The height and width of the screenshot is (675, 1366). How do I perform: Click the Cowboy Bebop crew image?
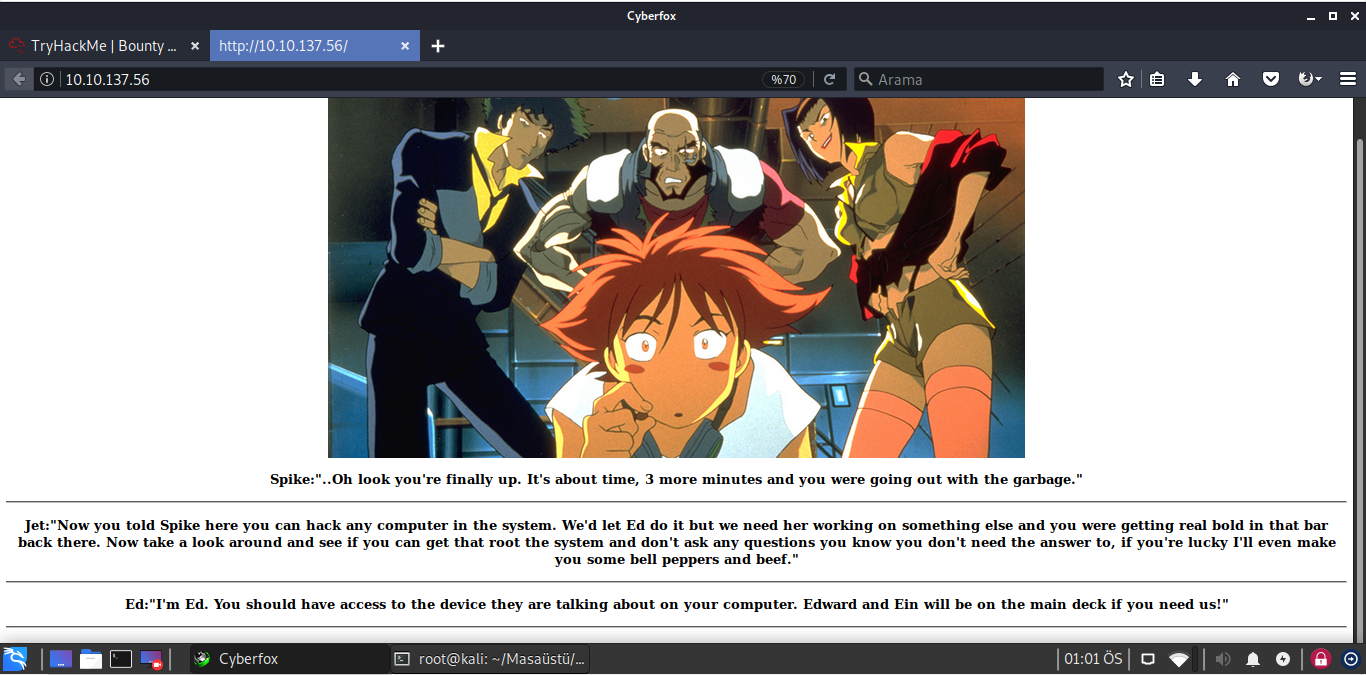[676, 278]
